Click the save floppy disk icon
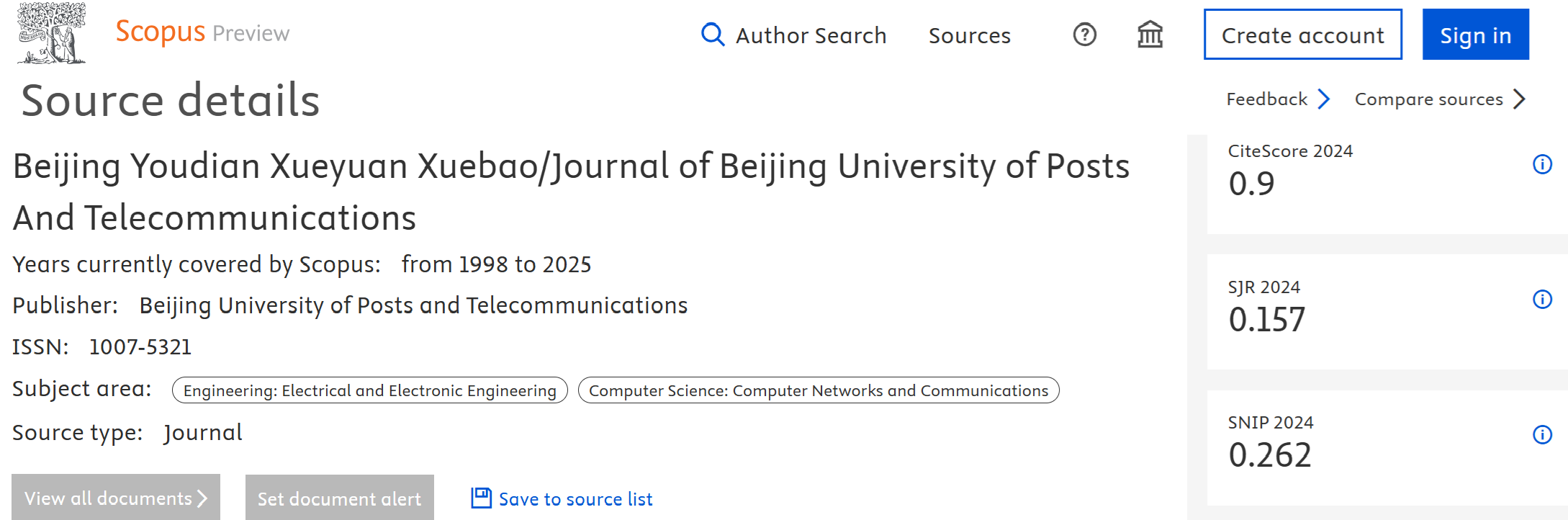This screenshot has width=1568, height=520. 481,498
